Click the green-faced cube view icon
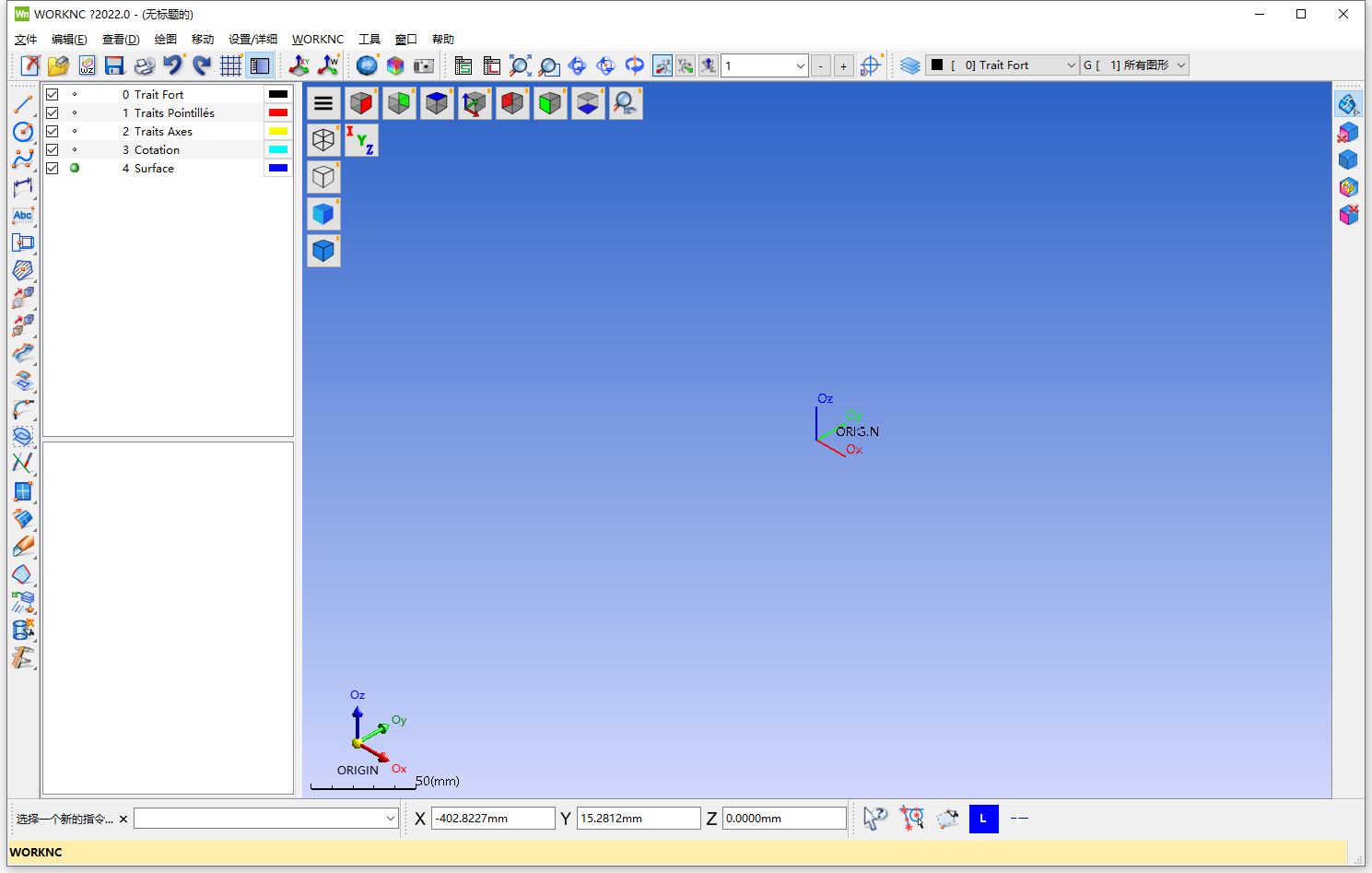Image resolution: width=1372 pixels, height=873 pixels. [550, 103]
